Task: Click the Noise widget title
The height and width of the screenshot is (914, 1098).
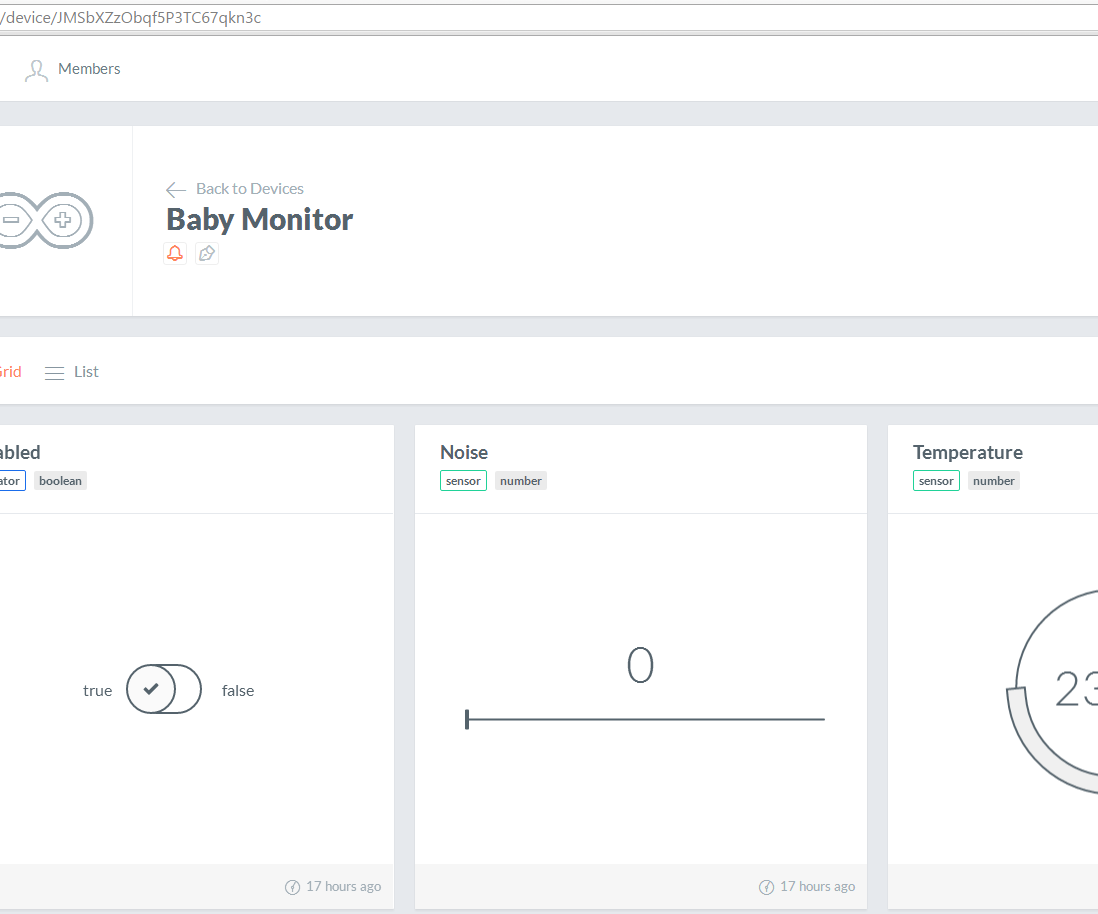Action: pos(464,452)
